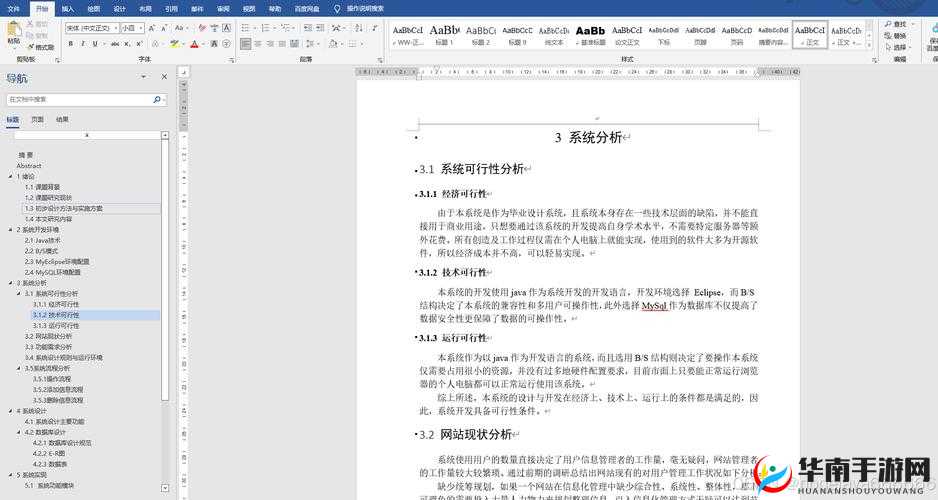
Task: Click the Increase Indent icon
Action: [320, 28]
